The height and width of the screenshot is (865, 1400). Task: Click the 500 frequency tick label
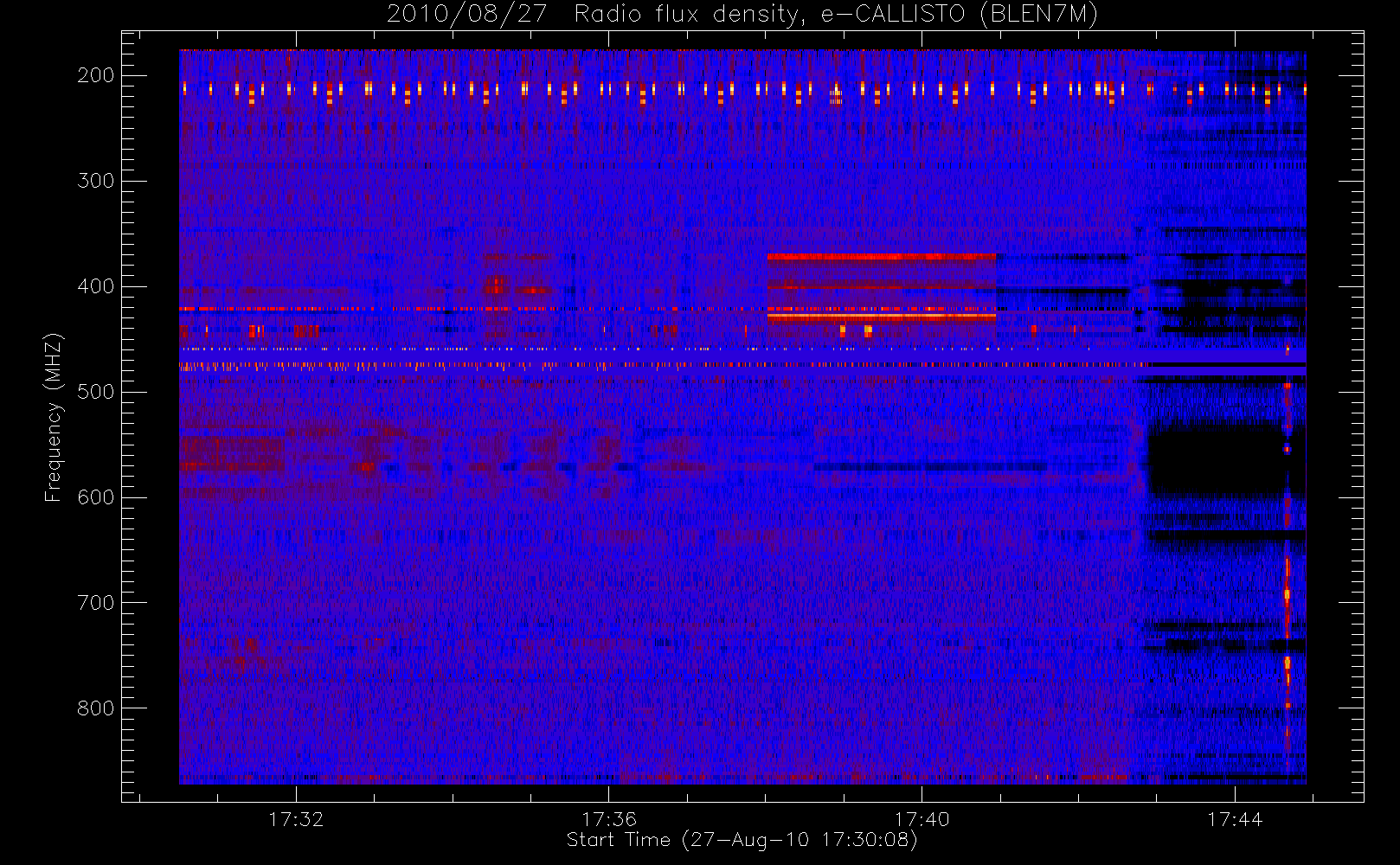(x=95, y=392)
